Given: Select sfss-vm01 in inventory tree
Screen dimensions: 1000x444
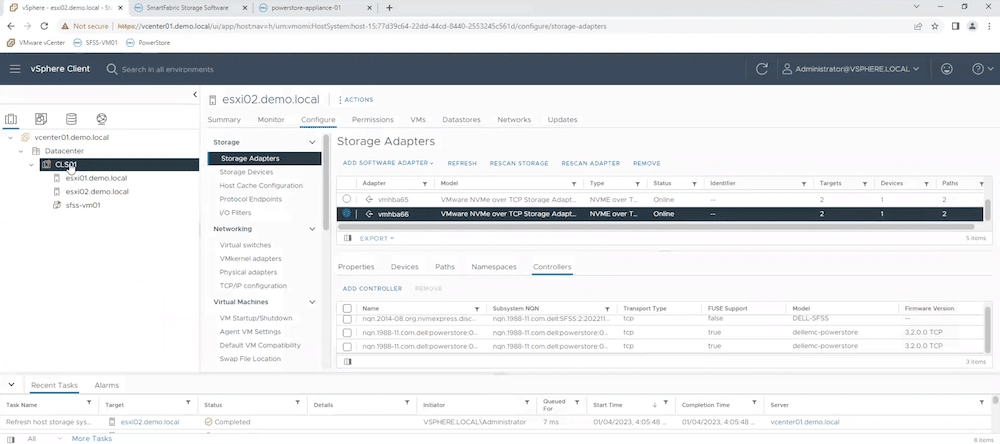Looking at the screenshot, I should [83, 205].
